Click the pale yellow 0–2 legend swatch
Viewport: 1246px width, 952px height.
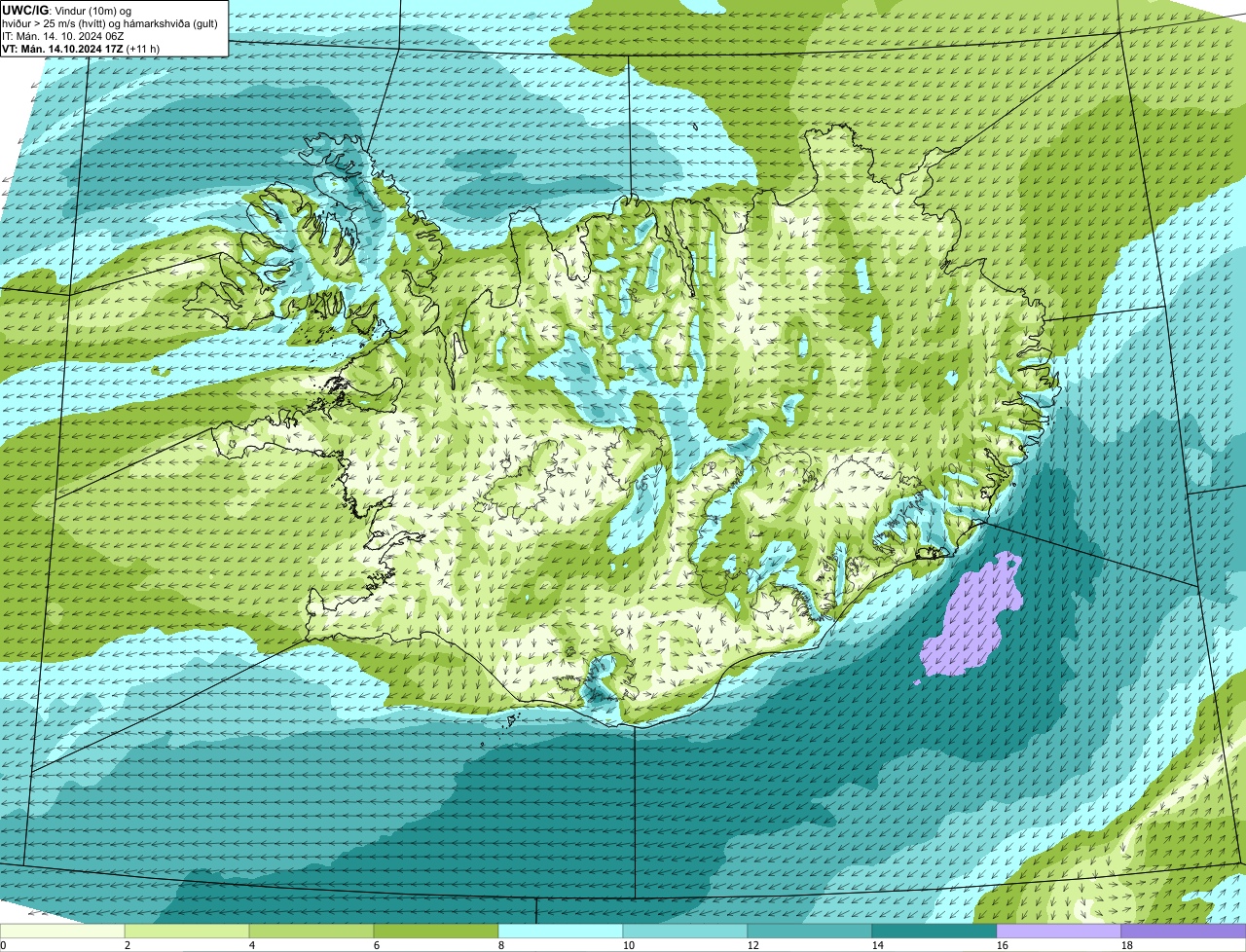point(62,932)
